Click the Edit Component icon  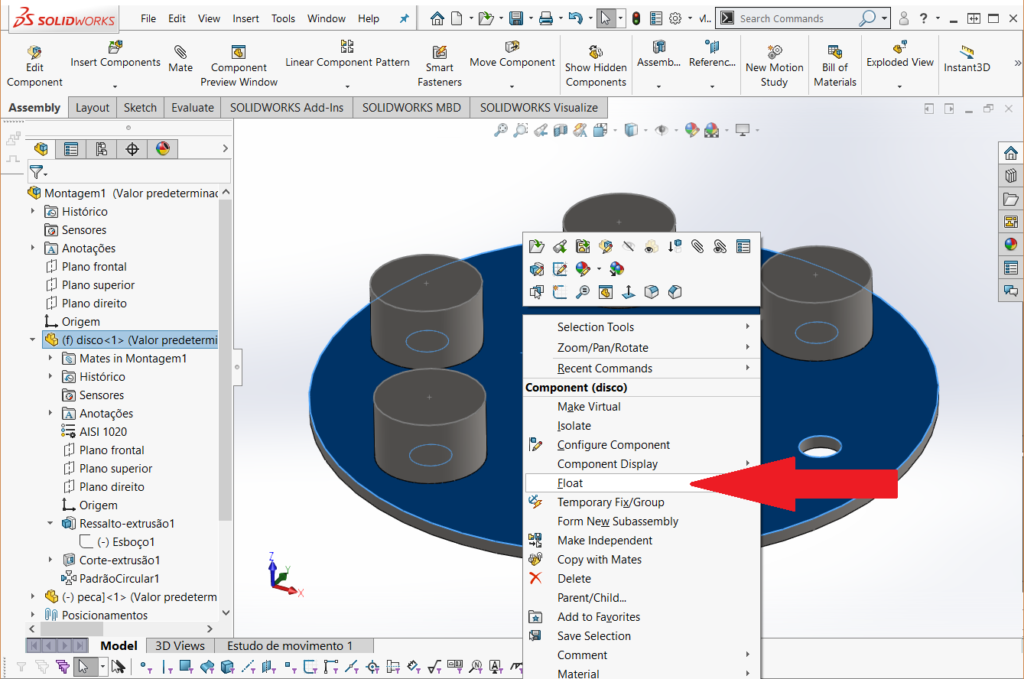pyautogui.click(x=34, y=66)
